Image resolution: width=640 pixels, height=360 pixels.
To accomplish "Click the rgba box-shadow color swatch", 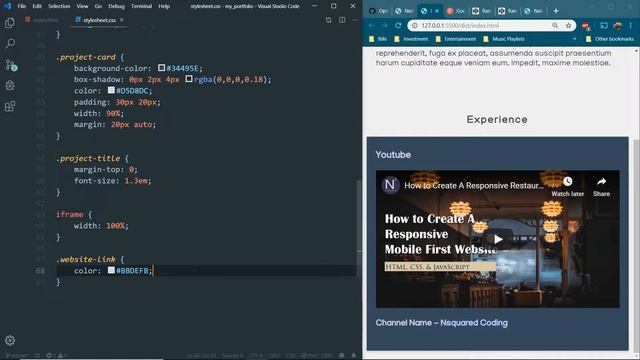I will point(189,79).
